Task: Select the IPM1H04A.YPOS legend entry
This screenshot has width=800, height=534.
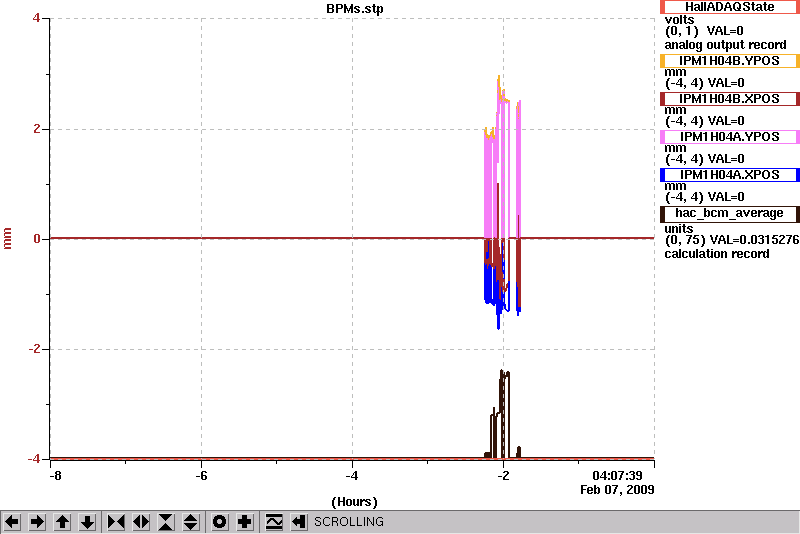Action: point(730,137)
